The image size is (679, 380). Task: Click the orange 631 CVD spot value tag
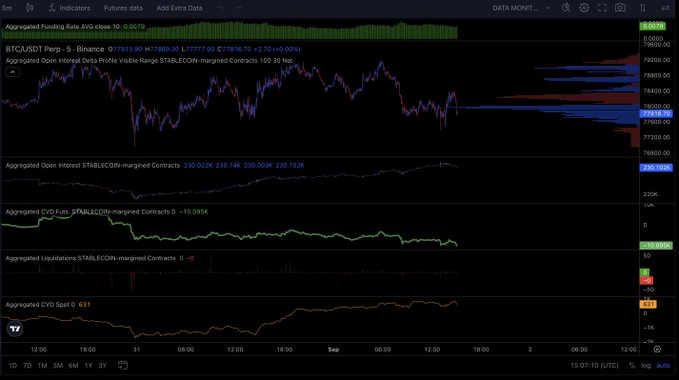point(648,304)
